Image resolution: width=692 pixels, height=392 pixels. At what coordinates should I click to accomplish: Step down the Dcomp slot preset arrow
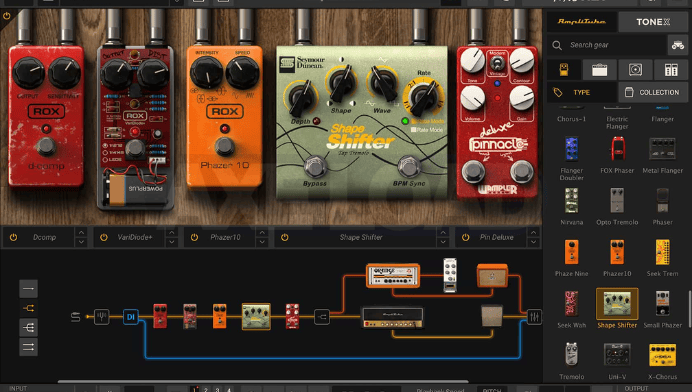click(x=81, y=242)
